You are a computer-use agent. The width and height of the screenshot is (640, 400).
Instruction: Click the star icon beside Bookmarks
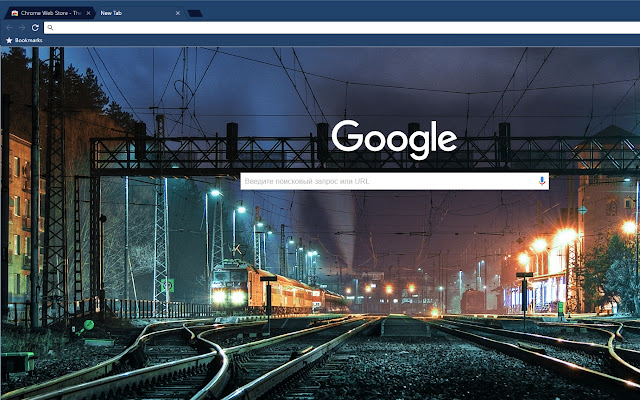[x=9, y=40]
